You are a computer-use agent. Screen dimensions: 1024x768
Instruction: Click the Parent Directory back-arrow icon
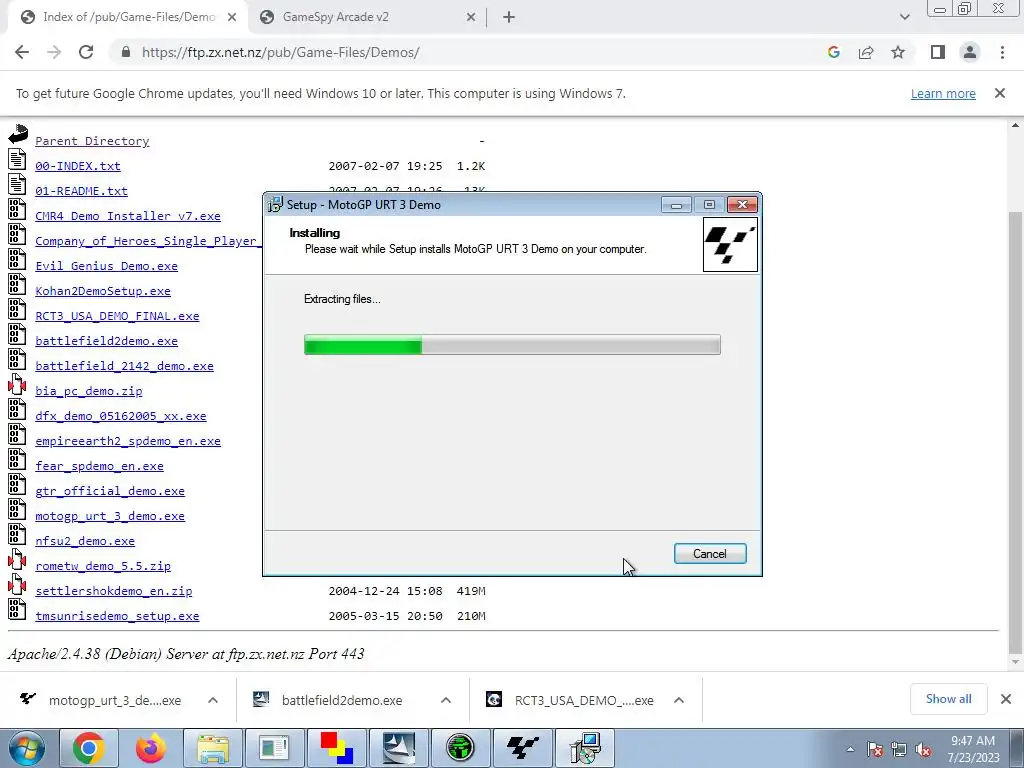click(18, 134)
